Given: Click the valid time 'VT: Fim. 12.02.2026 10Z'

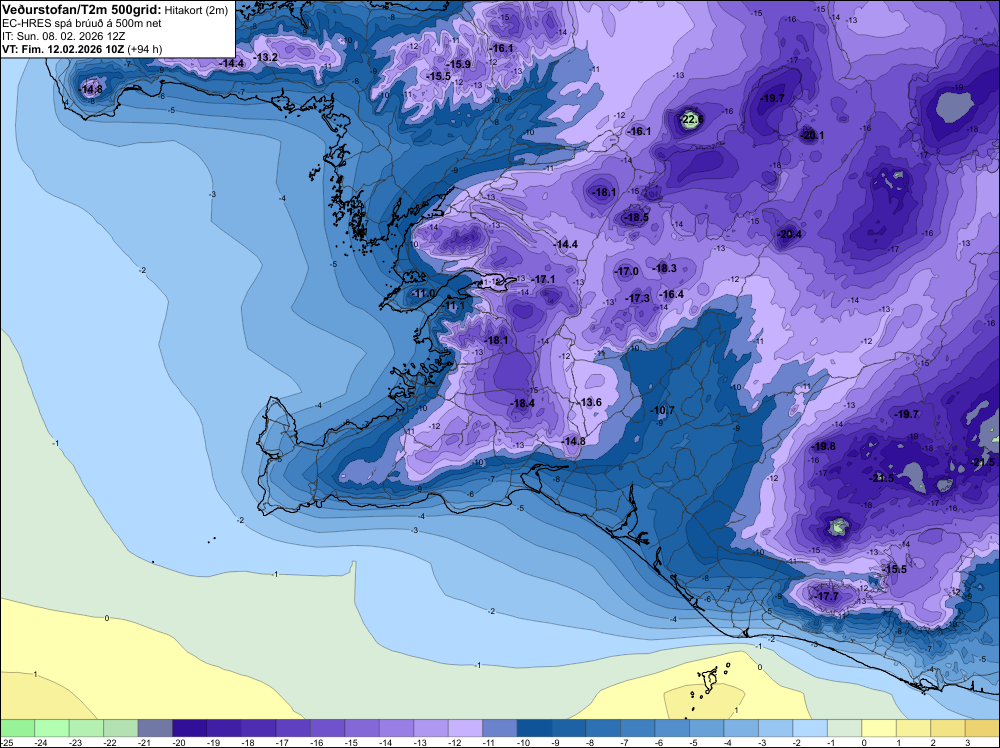Looking at the screenshot, I should (x=63, y=49).
